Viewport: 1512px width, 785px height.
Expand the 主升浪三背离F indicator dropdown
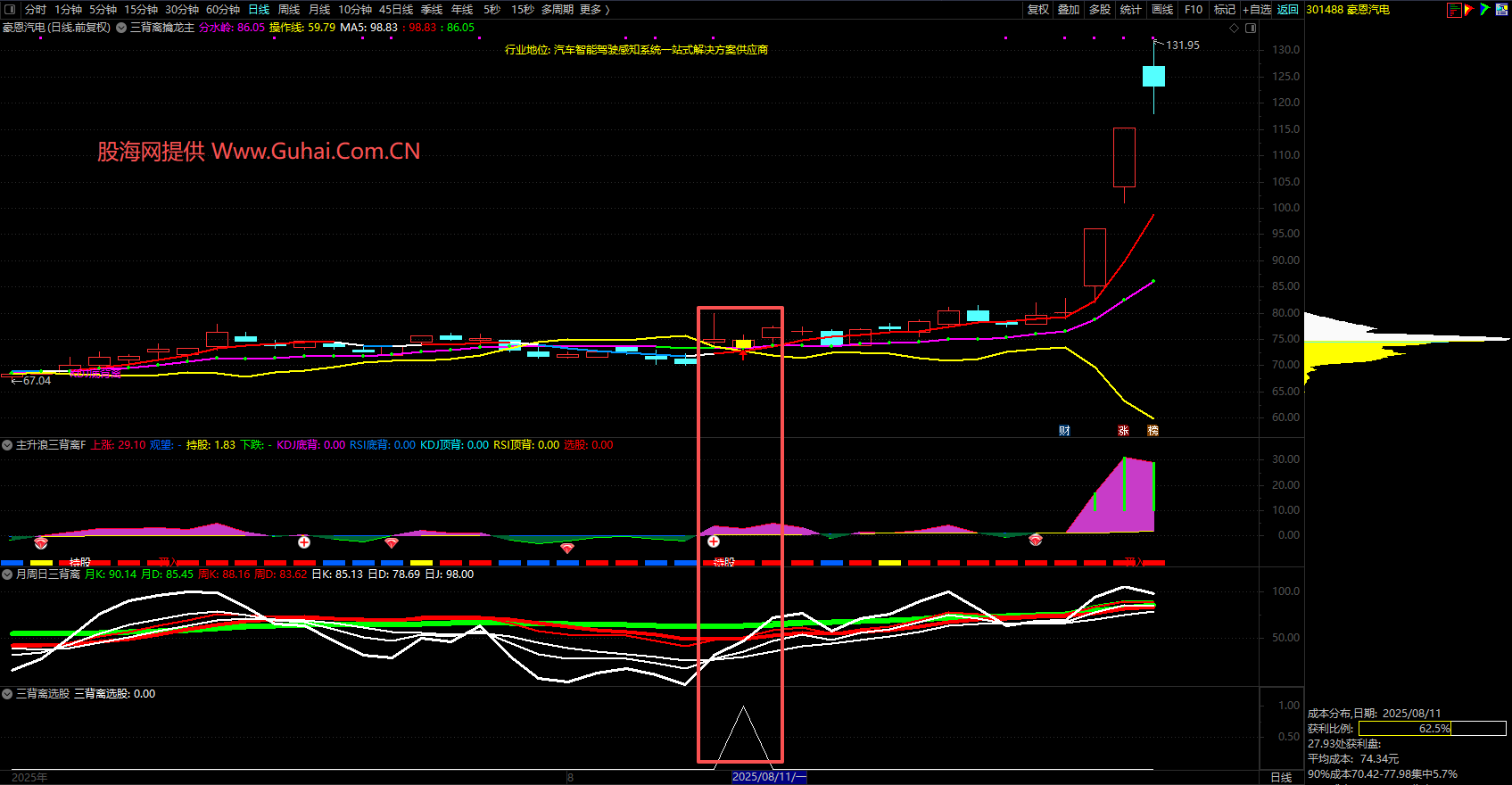(x=7, y=445)
